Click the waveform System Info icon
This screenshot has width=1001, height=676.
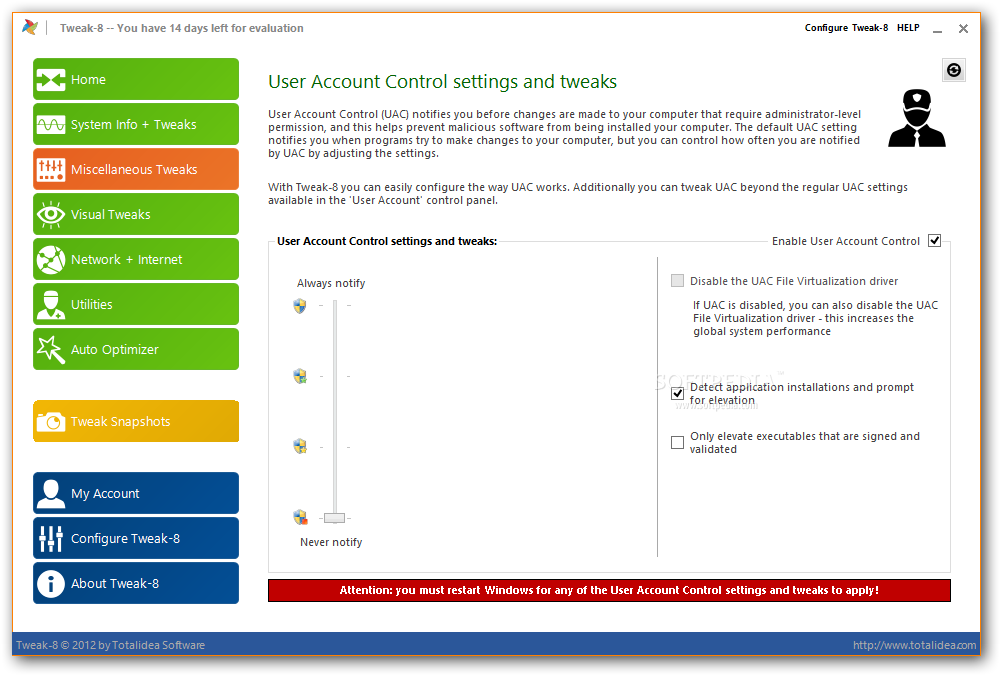(x=51, y=124)
